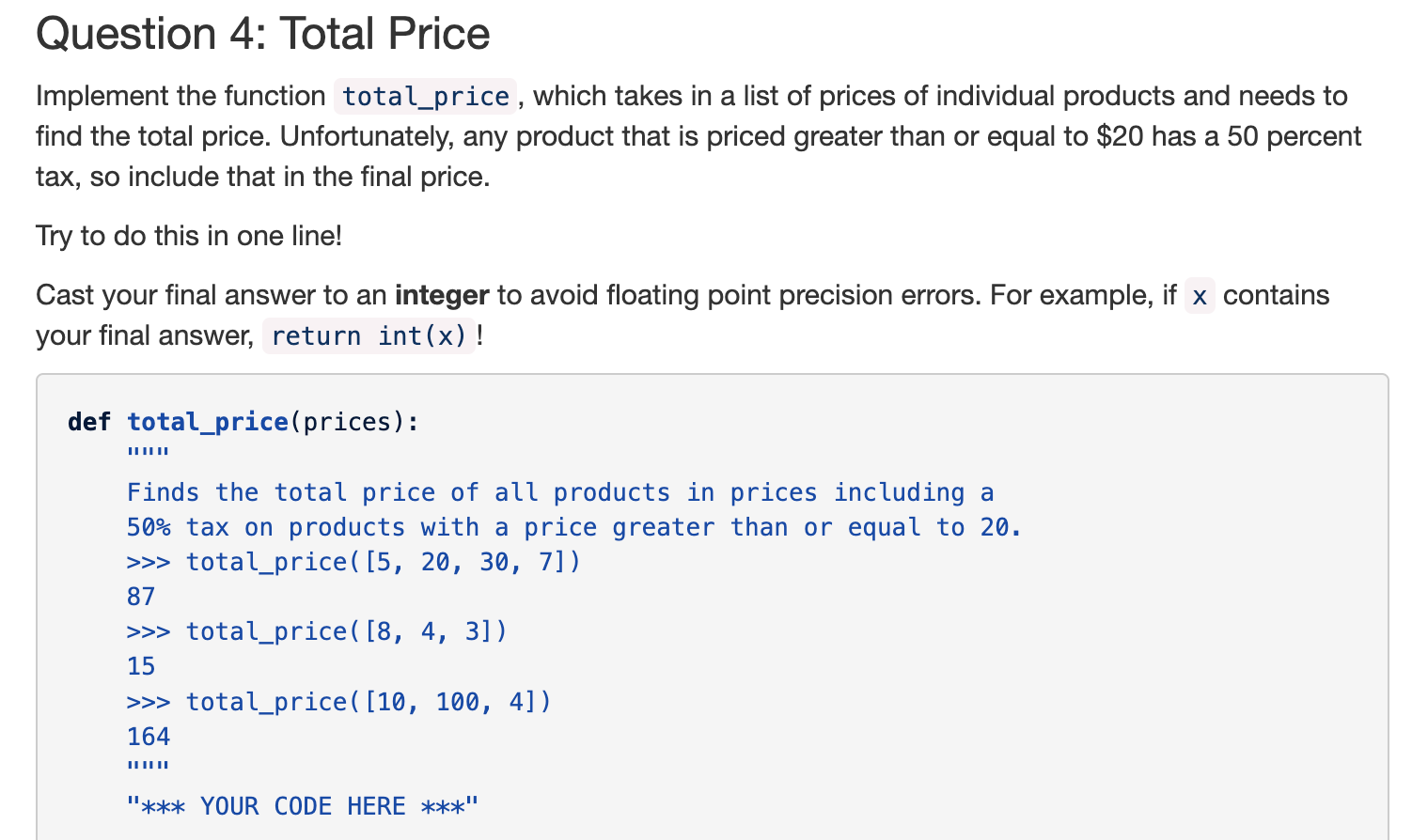
Task: Click the "def" keyword in the code block
Action: pyautogui.click(x=89, y=422)
